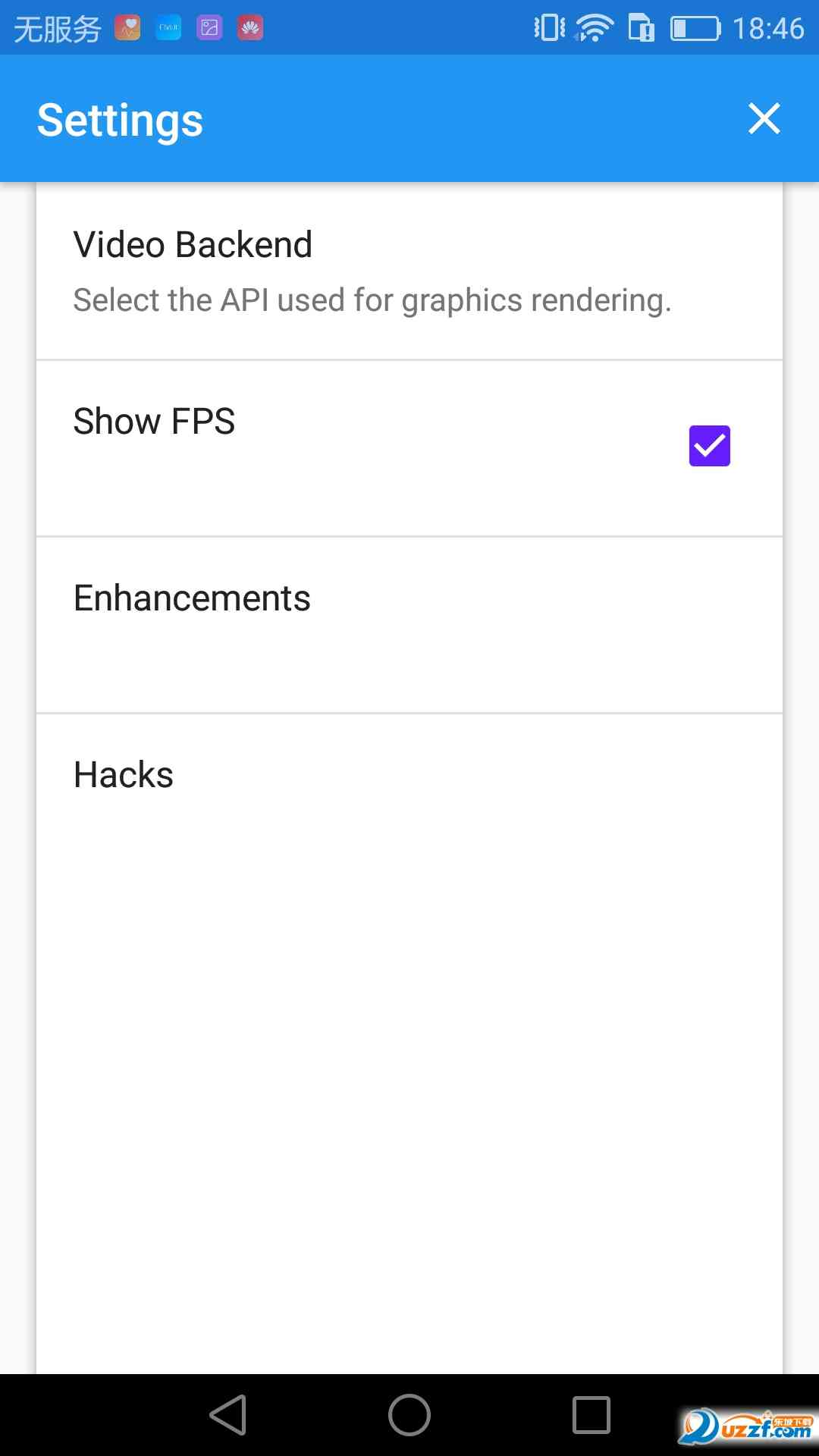
Task: Open the Hacks submenu
Action: (x=409, y=775)
